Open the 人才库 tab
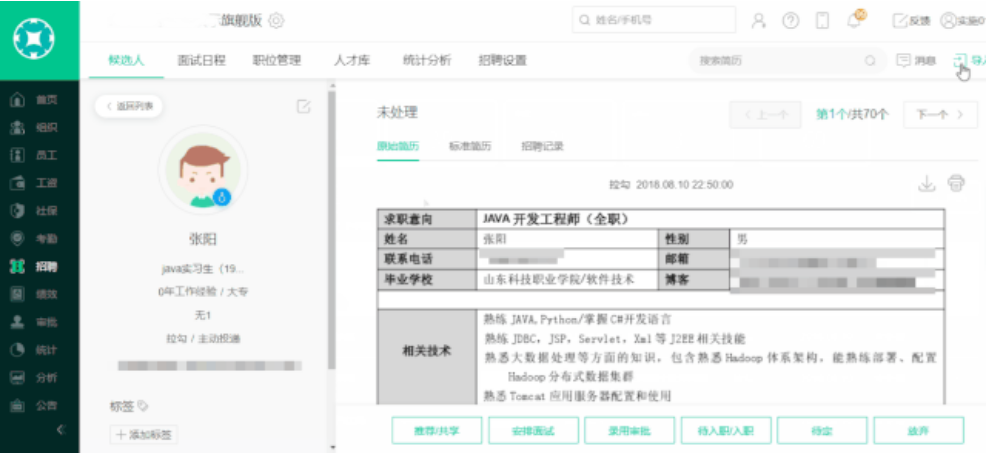Image resolution: width=989 pixels, height=453 pixels. tap(352, 60)
